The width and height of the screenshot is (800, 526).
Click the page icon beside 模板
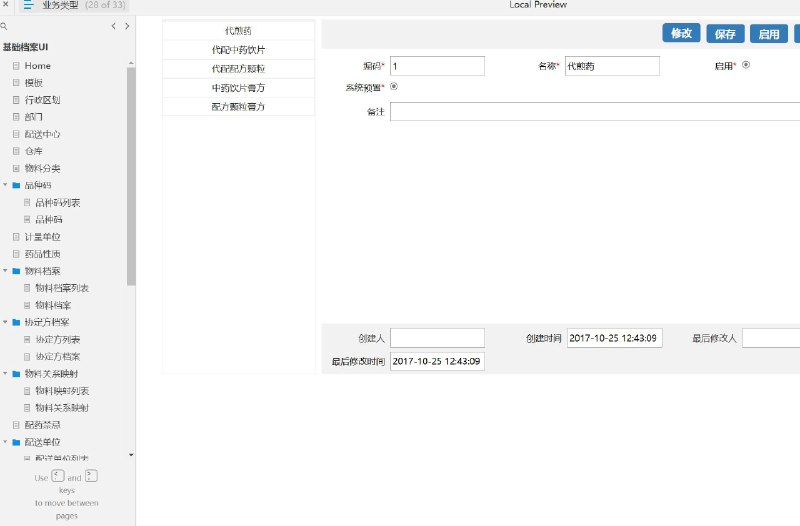pyautogui.click(x=16, y=83)
